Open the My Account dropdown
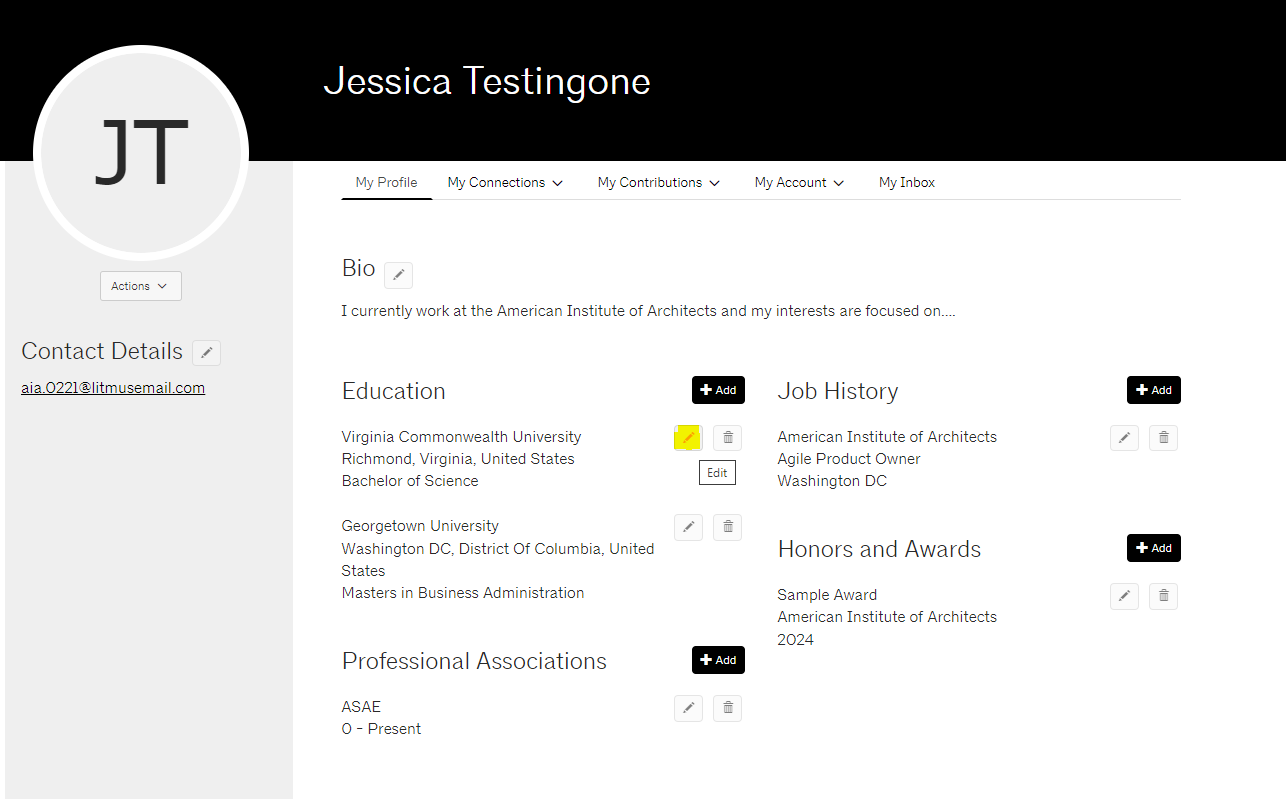The width and height of the screenshot is (1286, 799). (799, 183)
